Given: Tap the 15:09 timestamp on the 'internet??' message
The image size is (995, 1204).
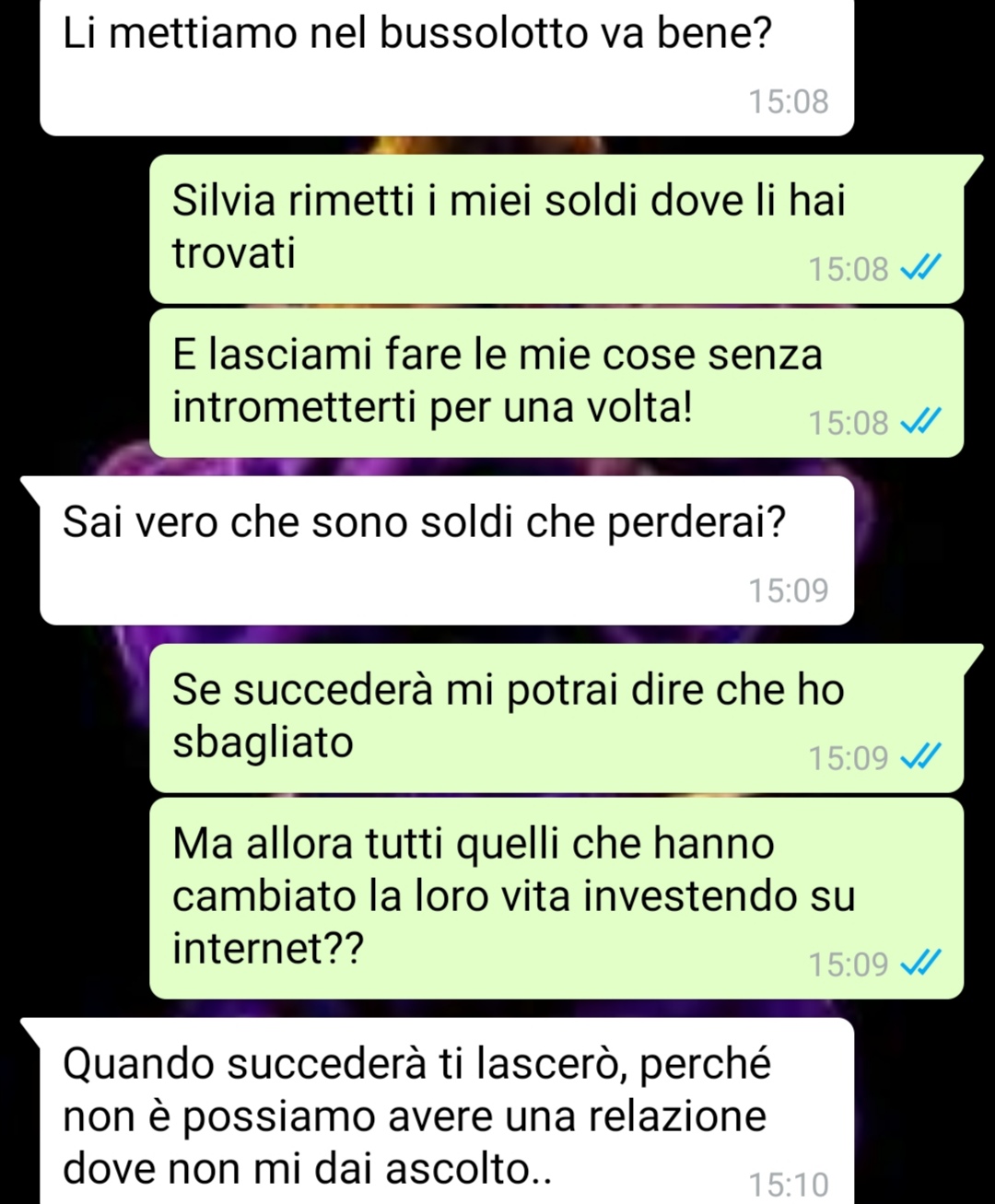Looking at the screenshot, I should pos(849,964).
